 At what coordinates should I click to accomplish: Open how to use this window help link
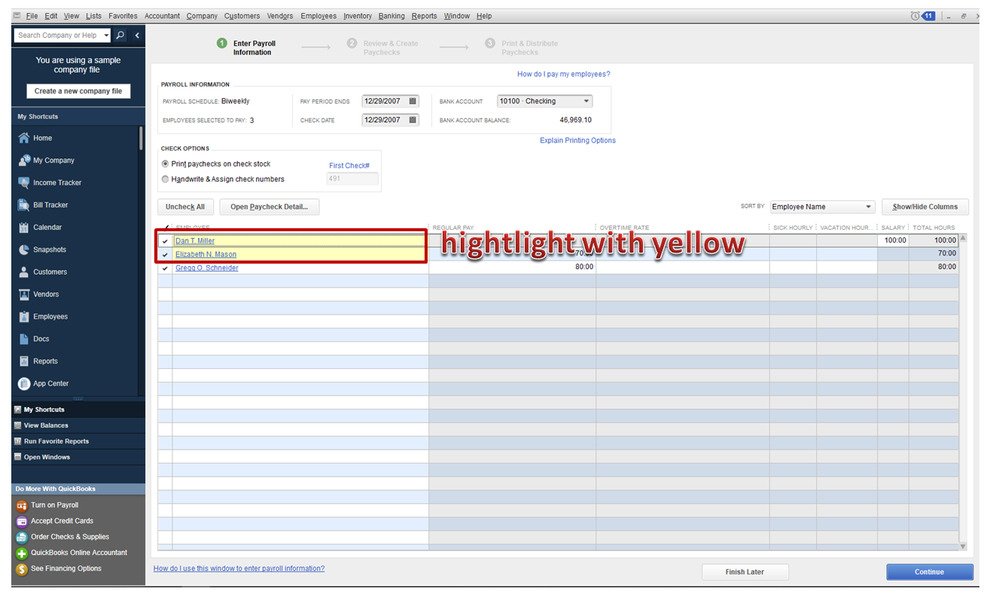pyautogui.click(x=239, y=568)
